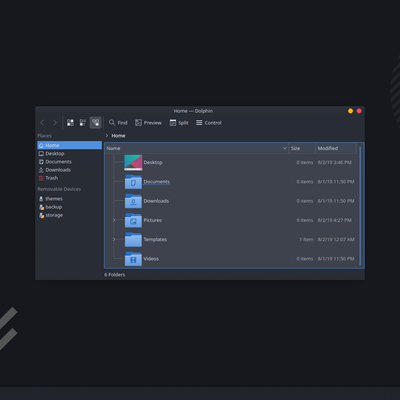Switch to Details view mode
400x400 pixels.
(x=96, y=123)
